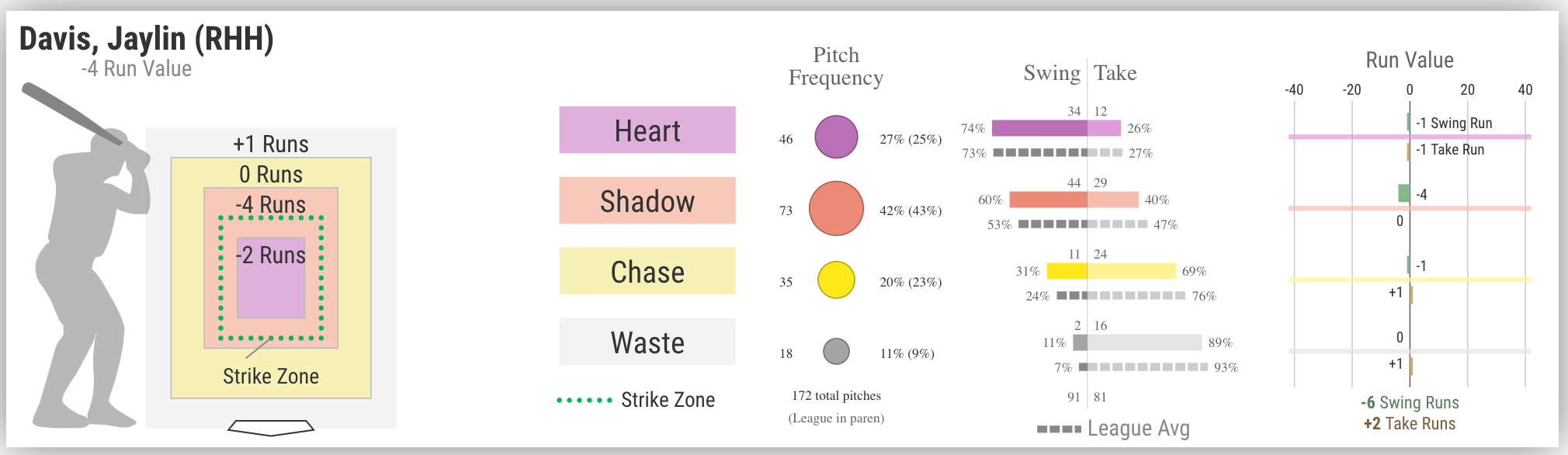Select the Waste zone label box

tap(647, 342)
